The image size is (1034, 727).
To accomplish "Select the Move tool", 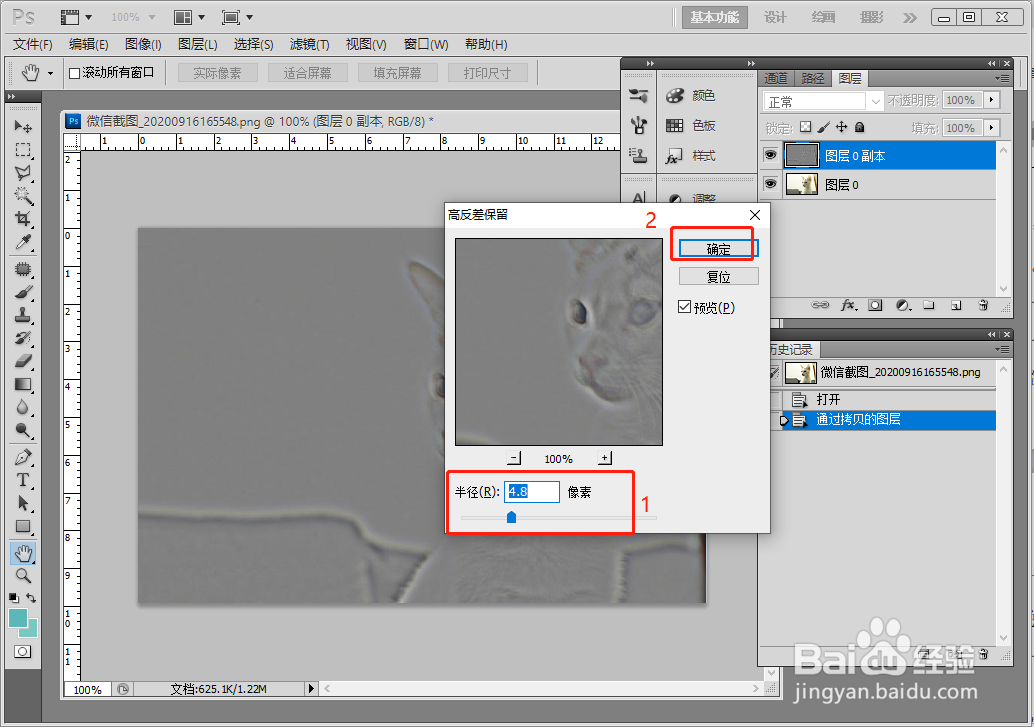I will pyautogui.click(x=23, y=125).
